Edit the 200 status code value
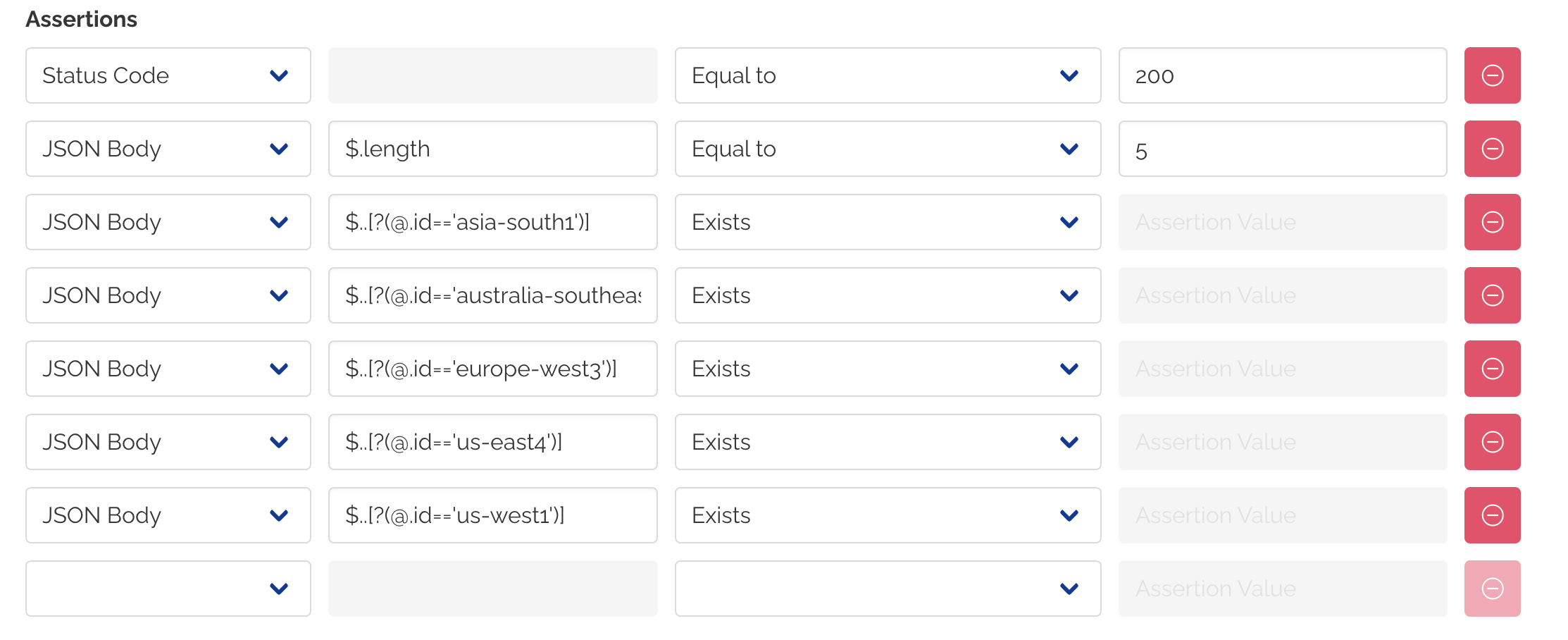 coord(1281,75)
